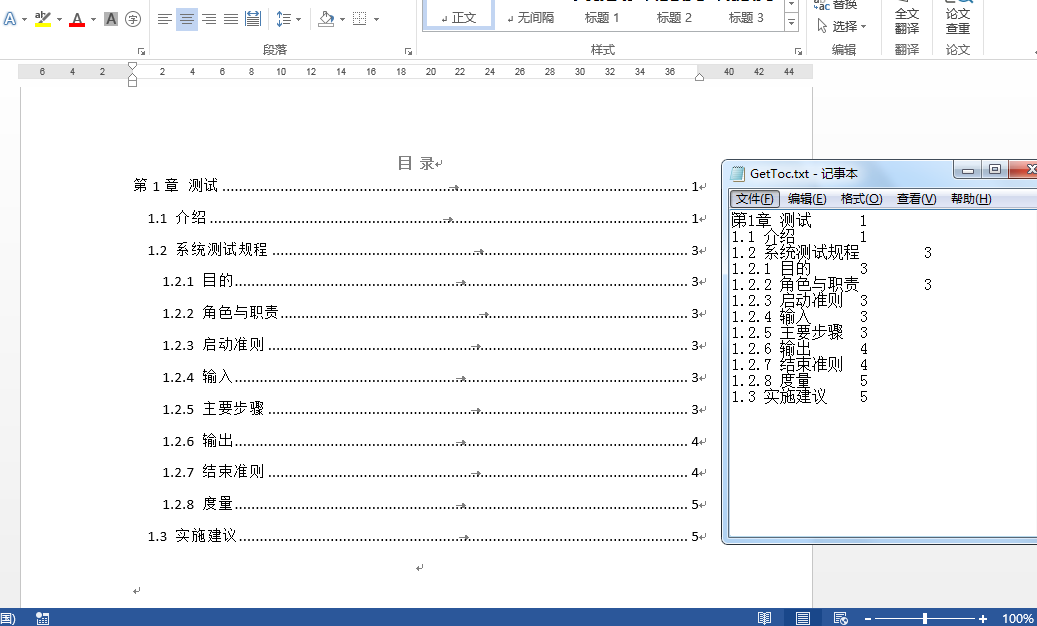Viewport: 1037px width, 626px height.
Task: Open shading color dropdown arrow
Action: pyautogui.click(x=342, y=20)
